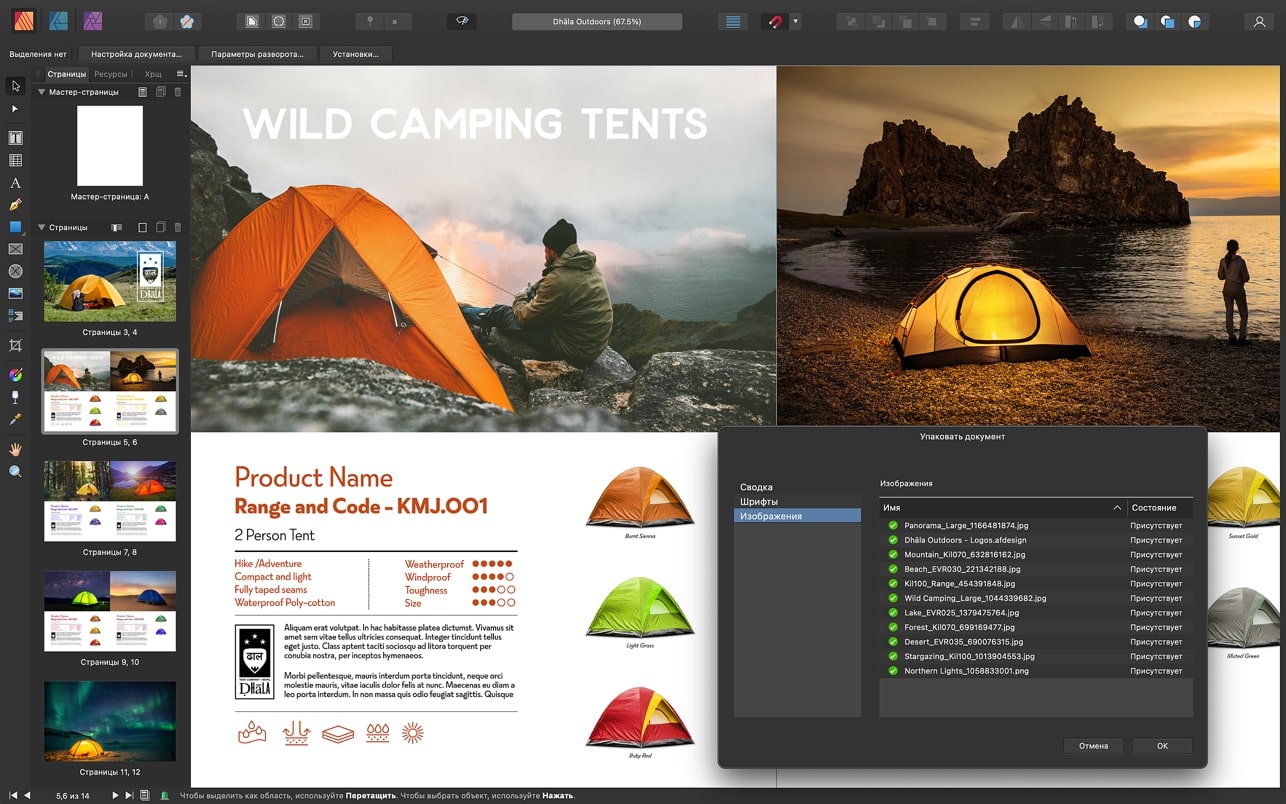
Task: Select the Crop tool
Action: point(15,345)
